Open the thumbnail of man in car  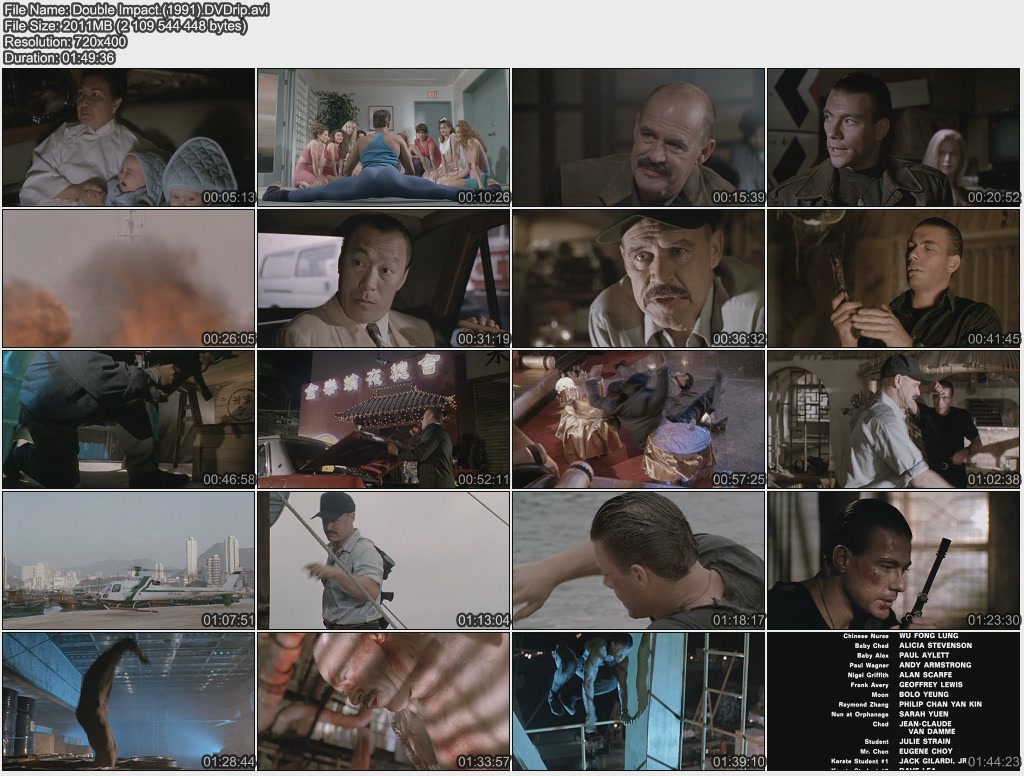click(384, 279)
